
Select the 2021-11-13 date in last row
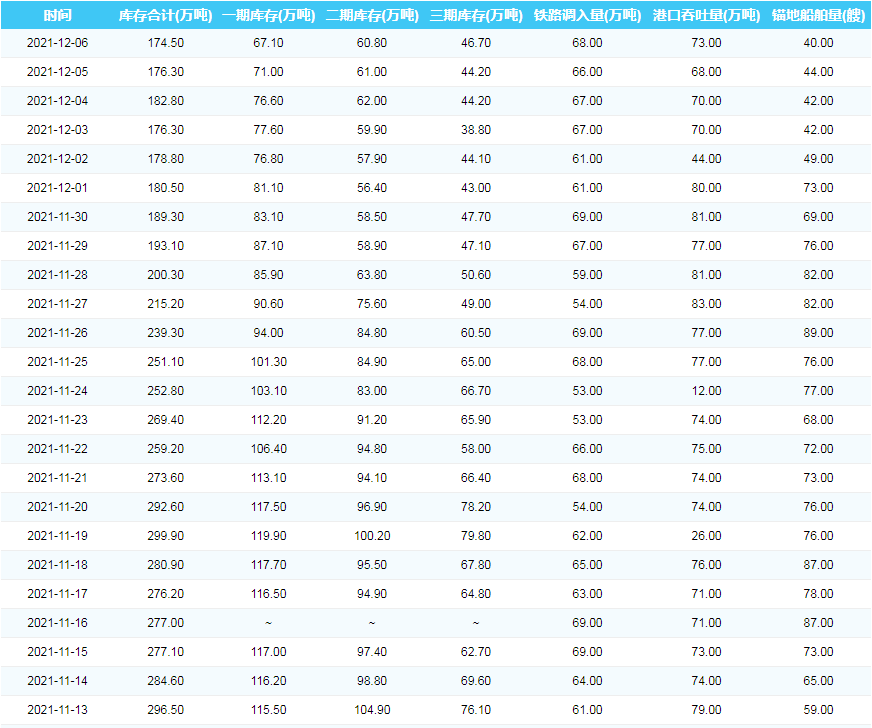[x=57, y=710]
